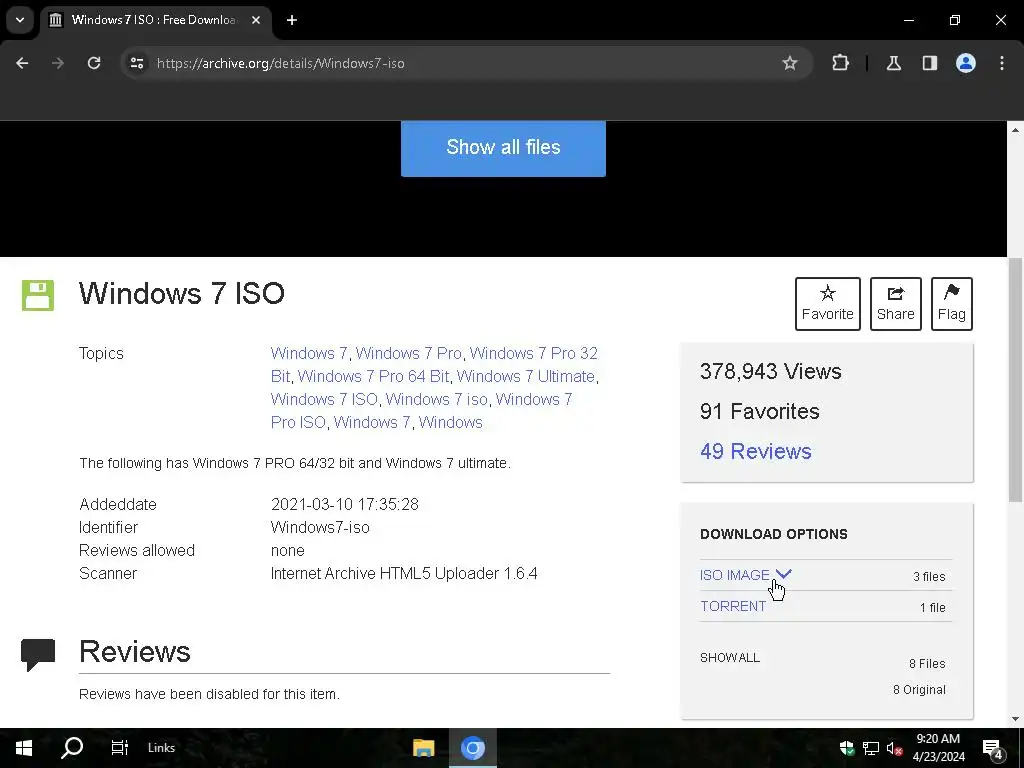Open the notification center icon
The width and height of the screenshot is (1024, 768).
tap(993, 748)
